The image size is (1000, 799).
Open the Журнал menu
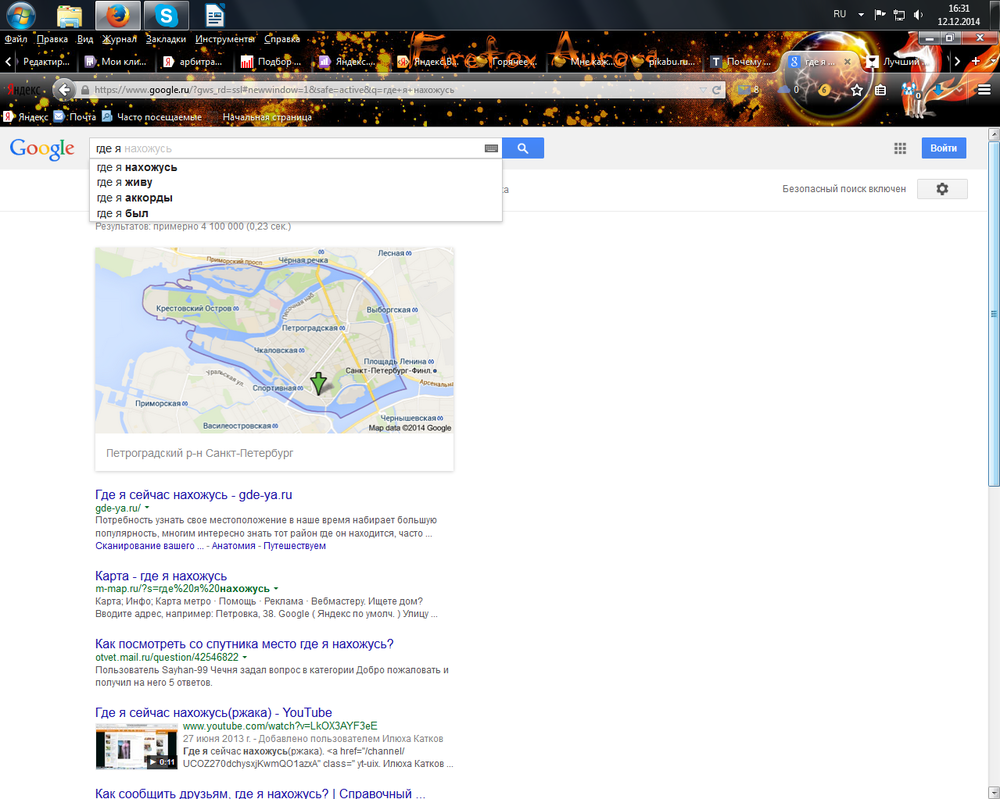tap(119, 39)
